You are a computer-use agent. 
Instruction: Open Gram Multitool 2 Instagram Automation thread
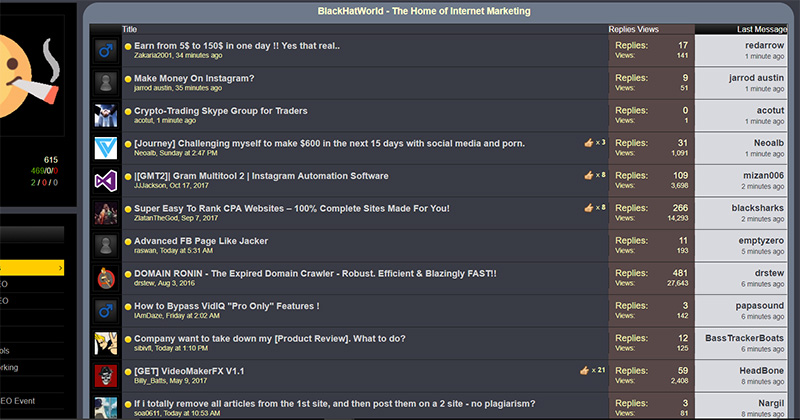tap(261, 176)
